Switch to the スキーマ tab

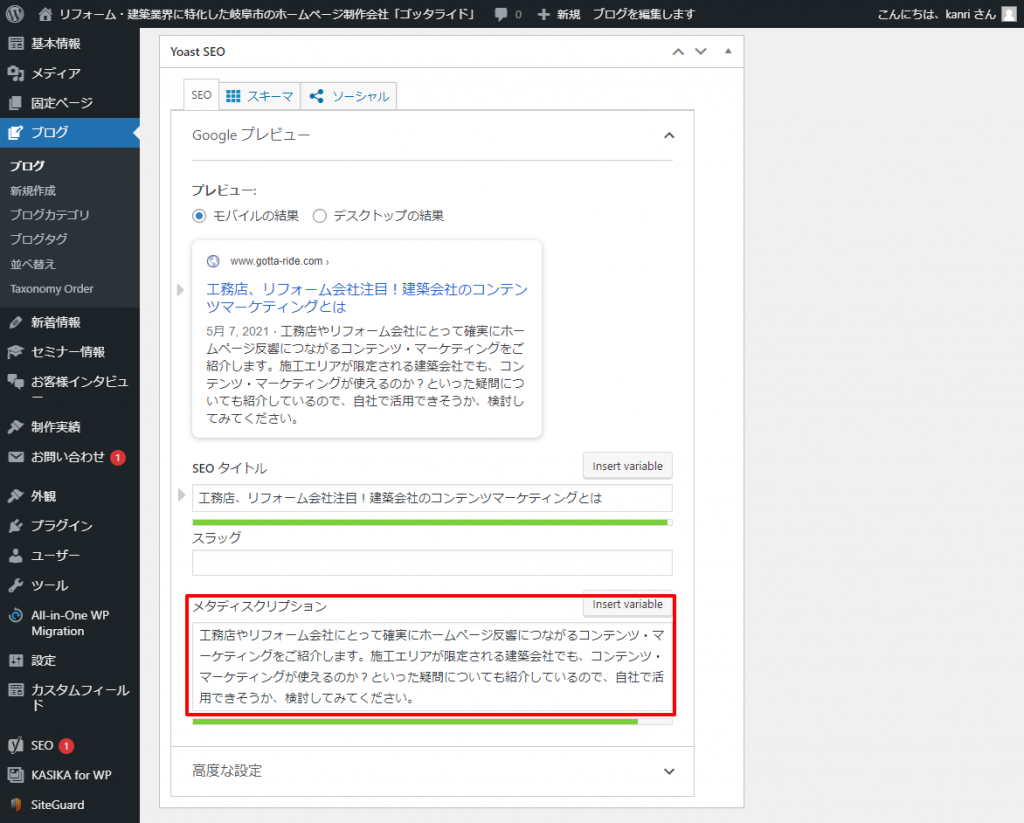[x=260, y=96]
